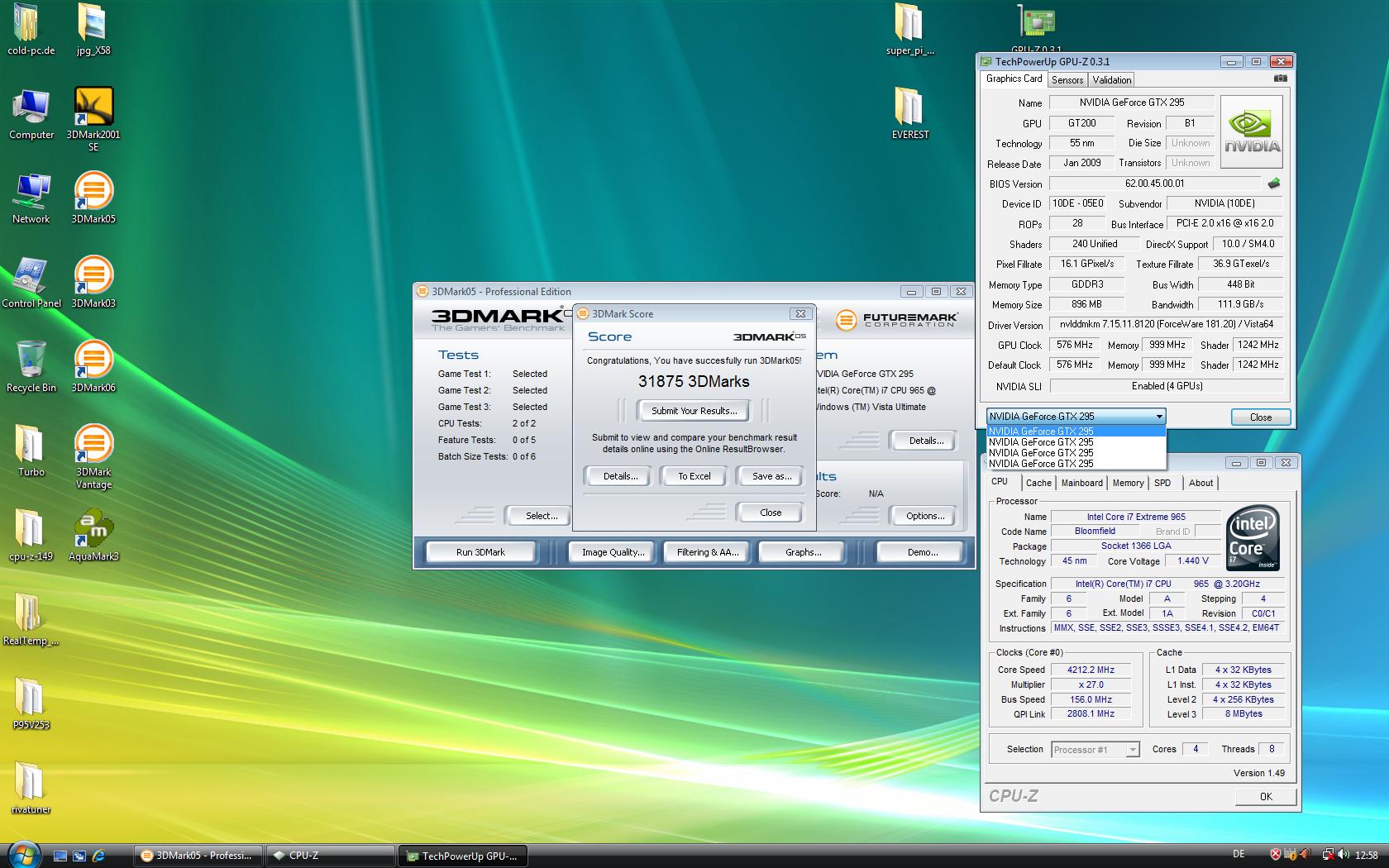Screen dimensions: 1389x868
Task: Open the jpg_X58 folder icon
Action: tap(93, 31)
